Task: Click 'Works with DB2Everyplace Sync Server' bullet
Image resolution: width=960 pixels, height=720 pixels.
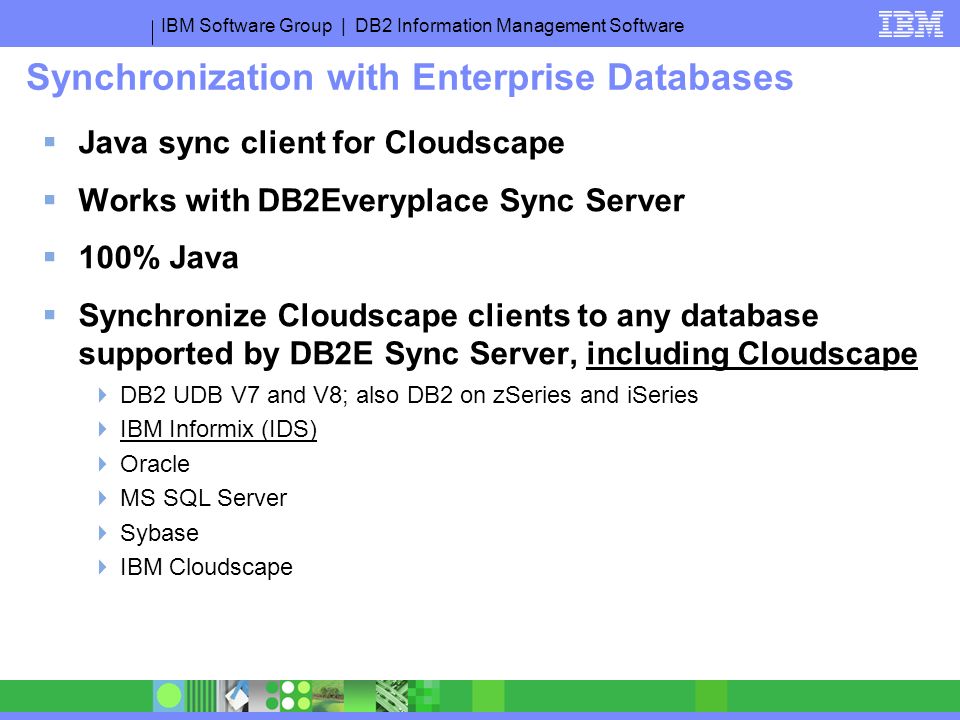Action: 381,200
